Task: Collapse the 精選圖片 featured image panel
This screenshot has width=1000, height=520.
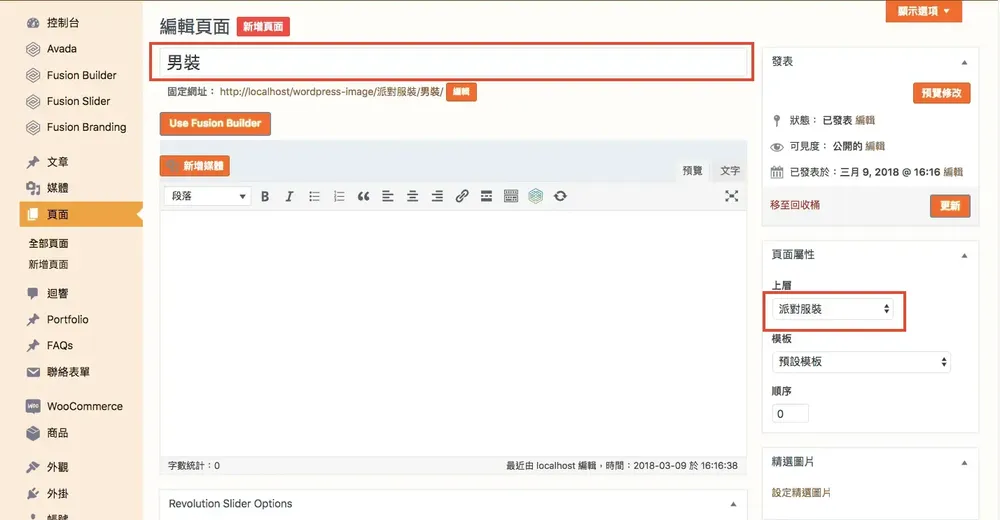Action: click(964, 463)
